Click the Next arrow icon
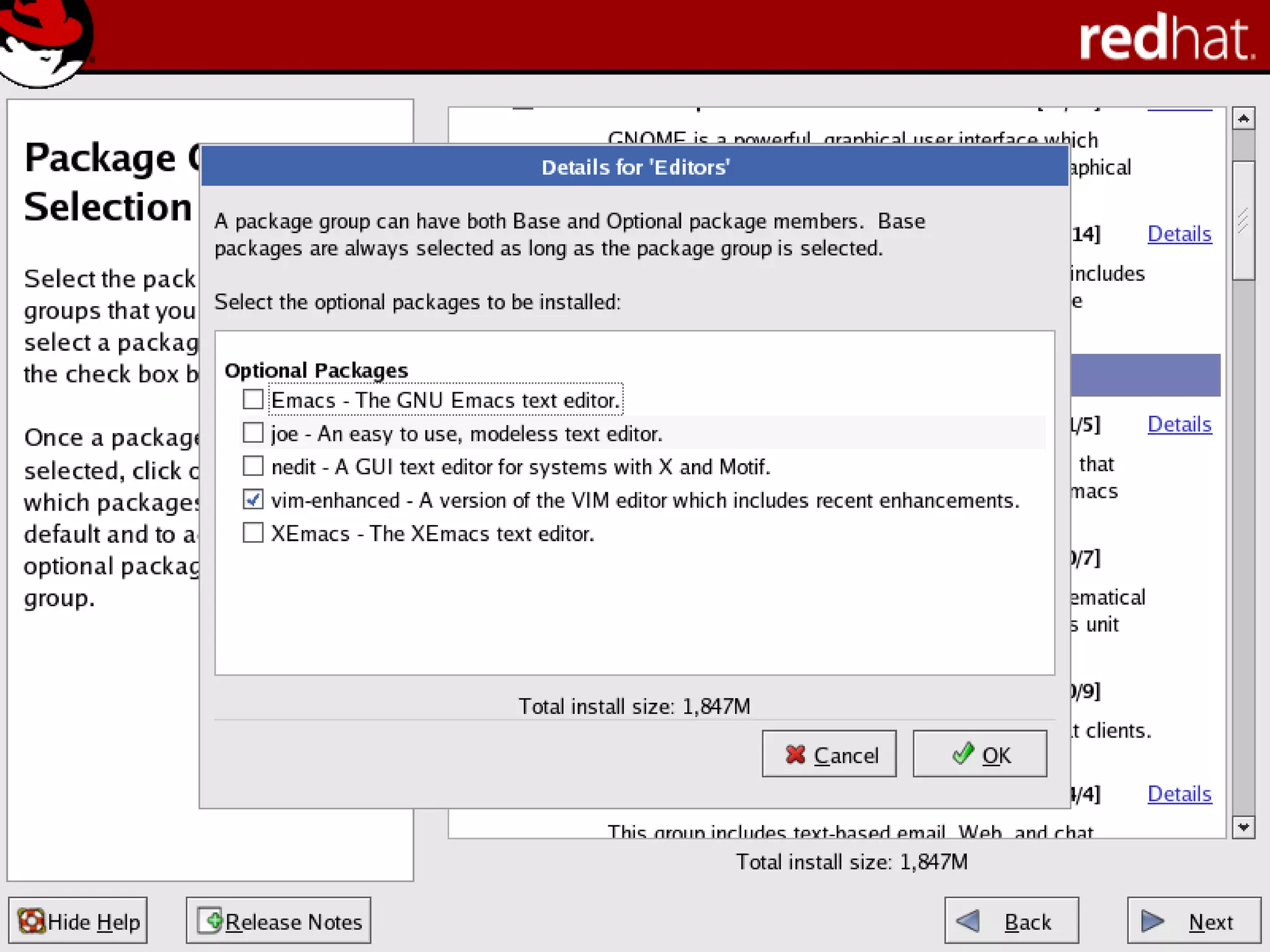The width and height of the screenshot is (1270, 952). 1152,921
